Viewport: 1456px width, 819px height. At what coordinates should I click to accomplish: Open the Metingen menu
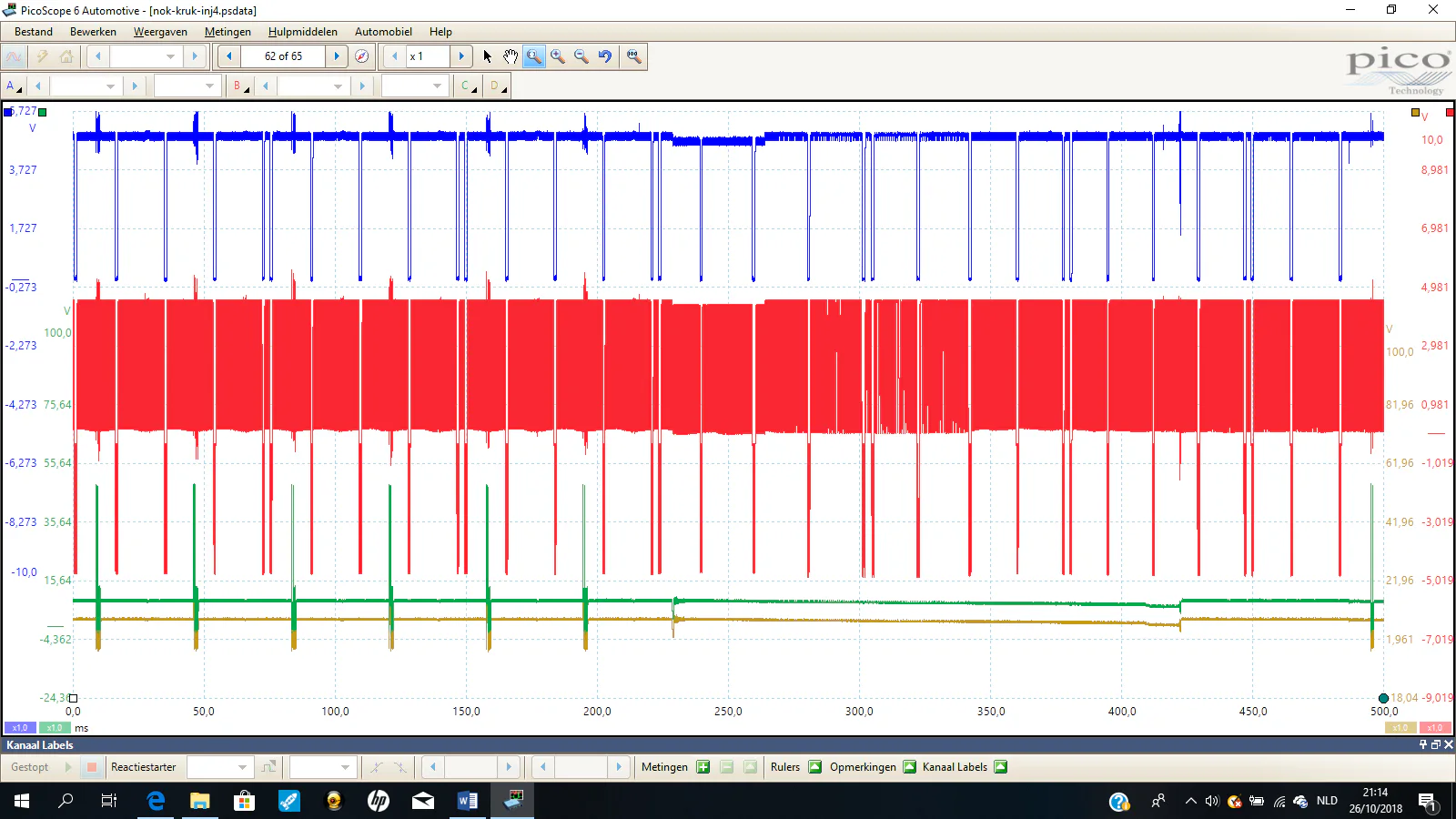coord(227,32)
